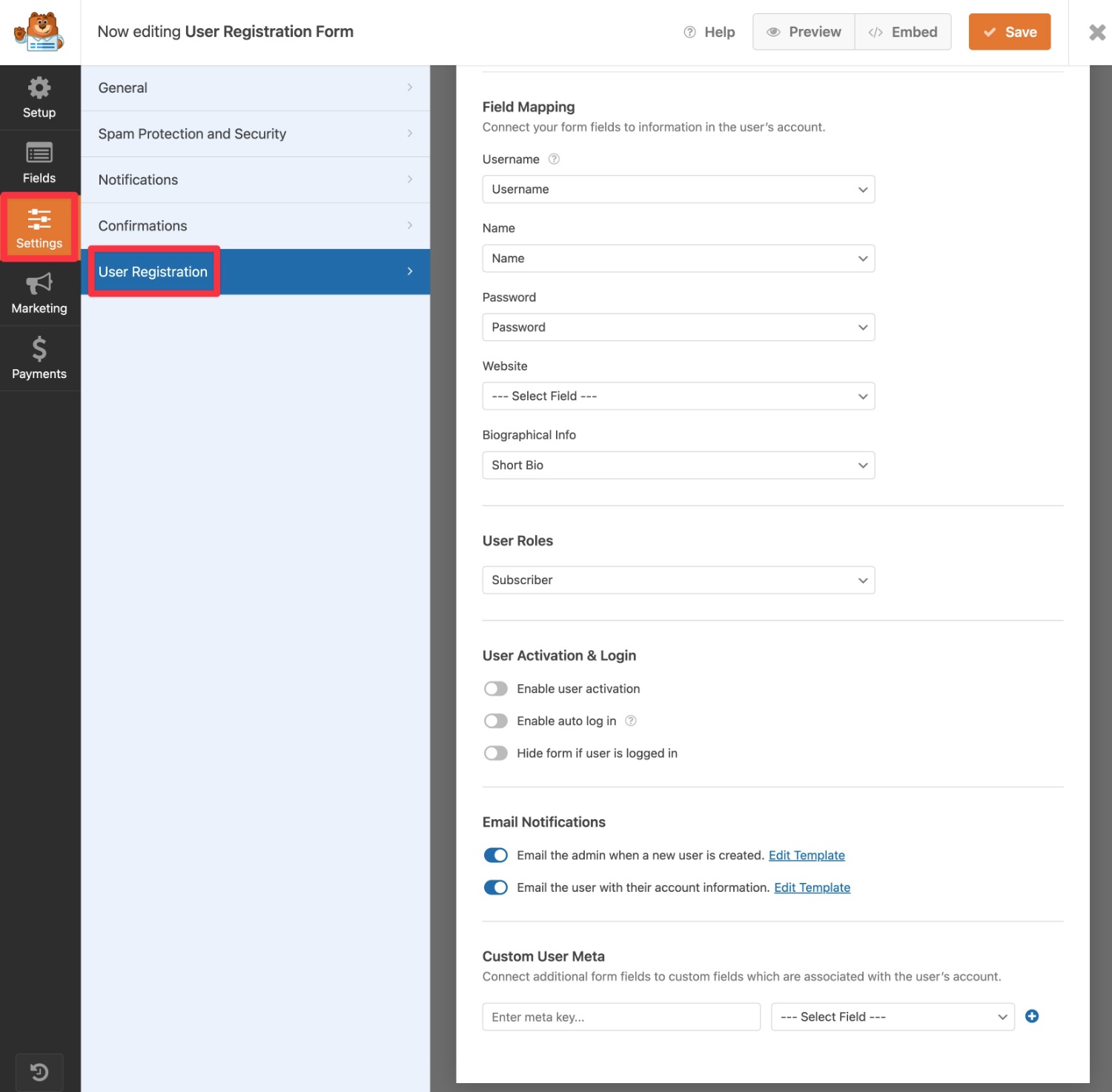Open the Settings panel
Image resolution: width=1112 pixels, height=1092 pixels.
coord(39,228)
